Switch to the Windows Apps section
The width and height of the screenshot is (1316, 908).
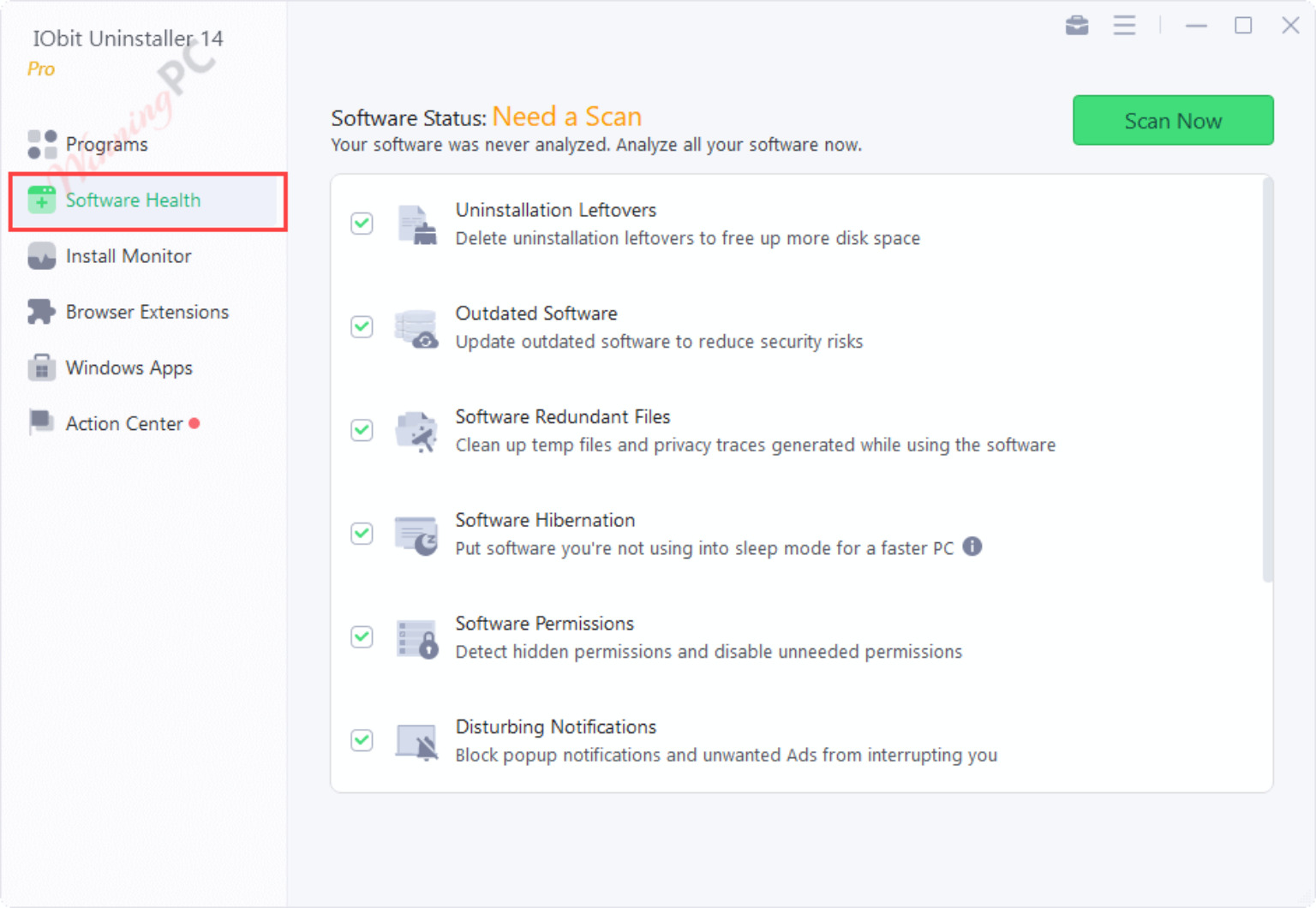point(41,367)
